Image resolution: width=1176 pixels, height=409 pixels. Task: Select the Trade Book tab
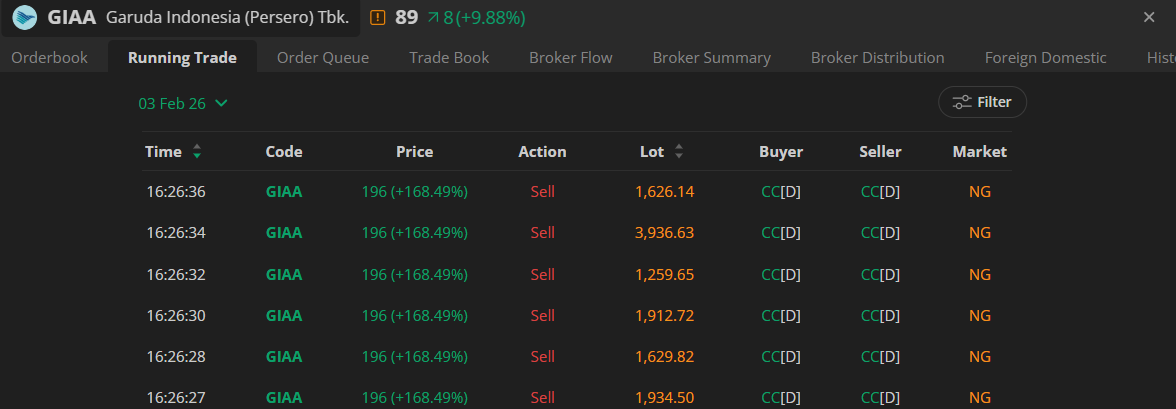449,57
